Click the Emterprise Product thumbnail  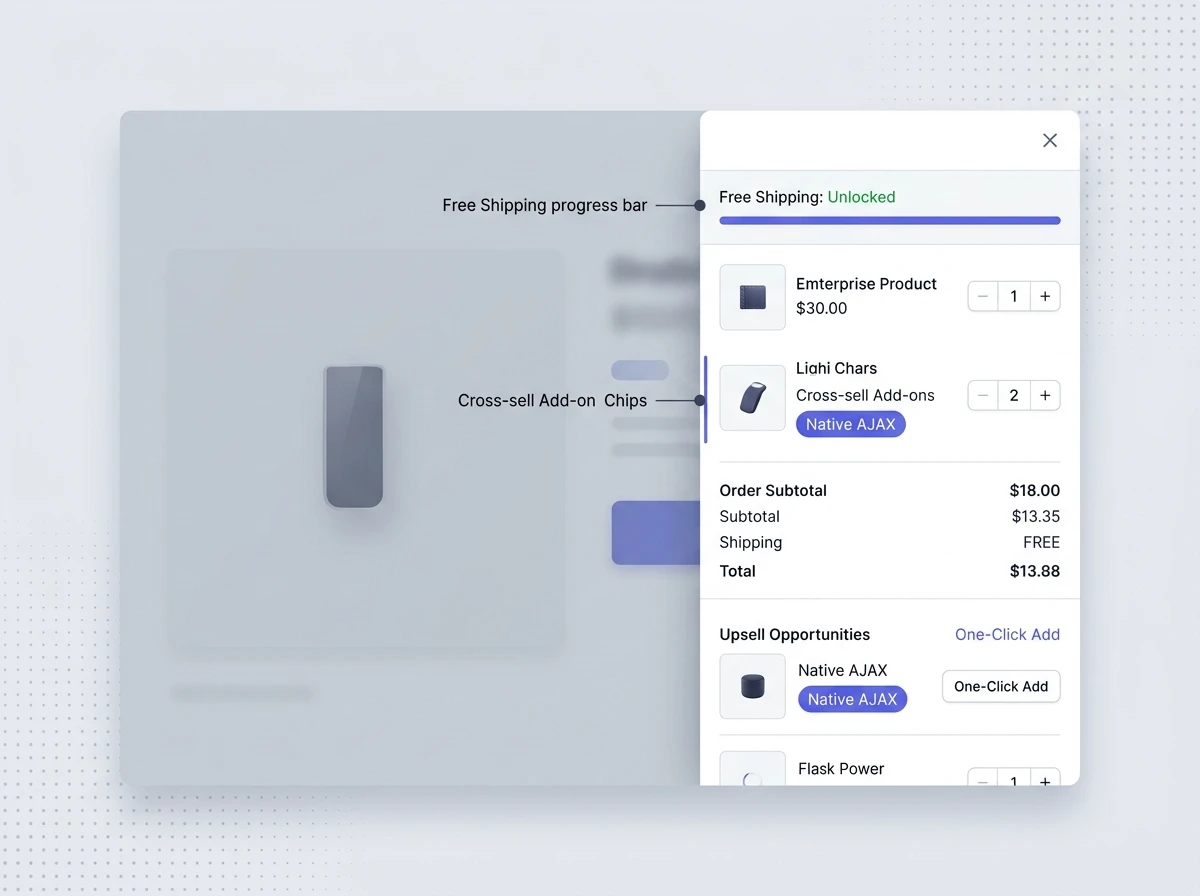click(752, 297)
